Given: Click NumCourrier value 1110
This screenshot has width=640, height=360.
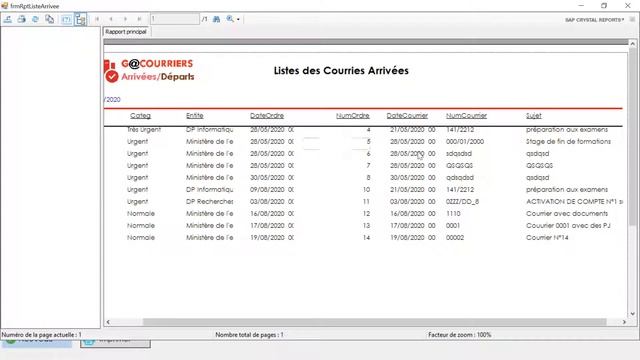Looking at the screenshot, I should [x=453, y=213].
